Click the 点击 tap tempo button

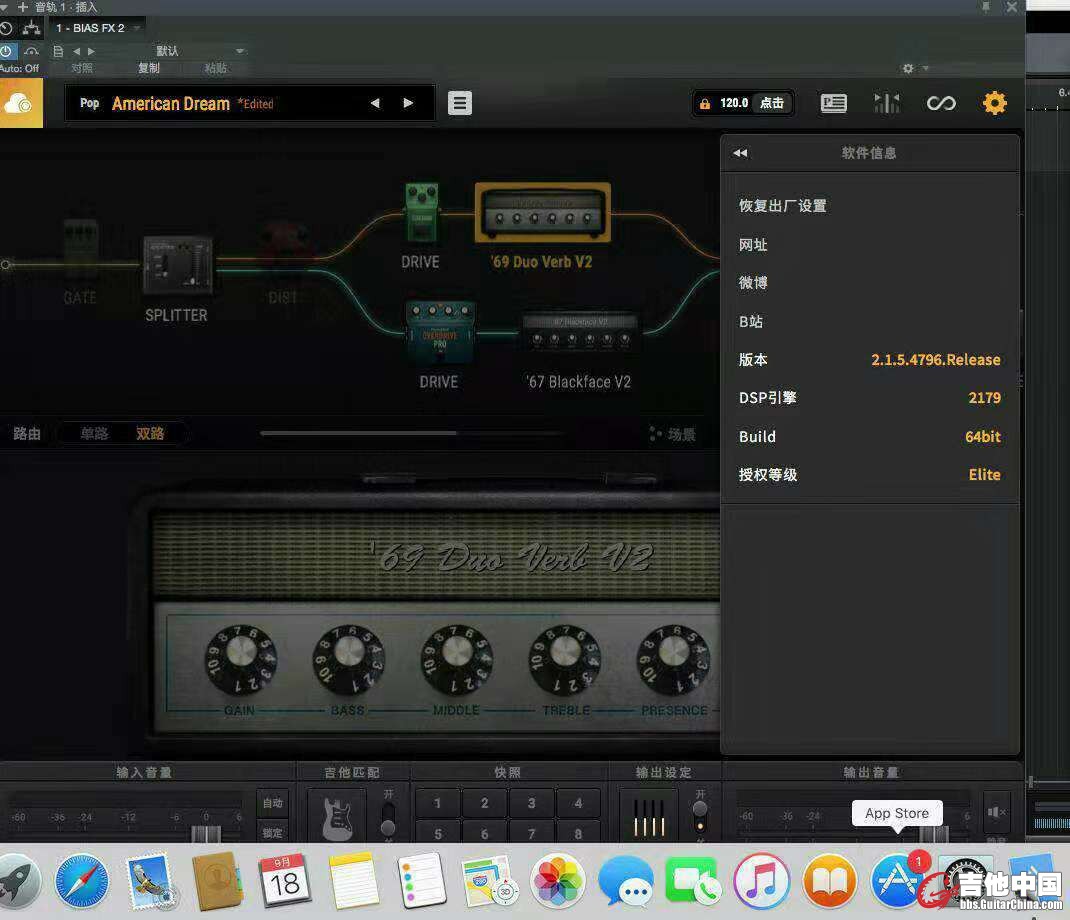click(x=772, y=103)
